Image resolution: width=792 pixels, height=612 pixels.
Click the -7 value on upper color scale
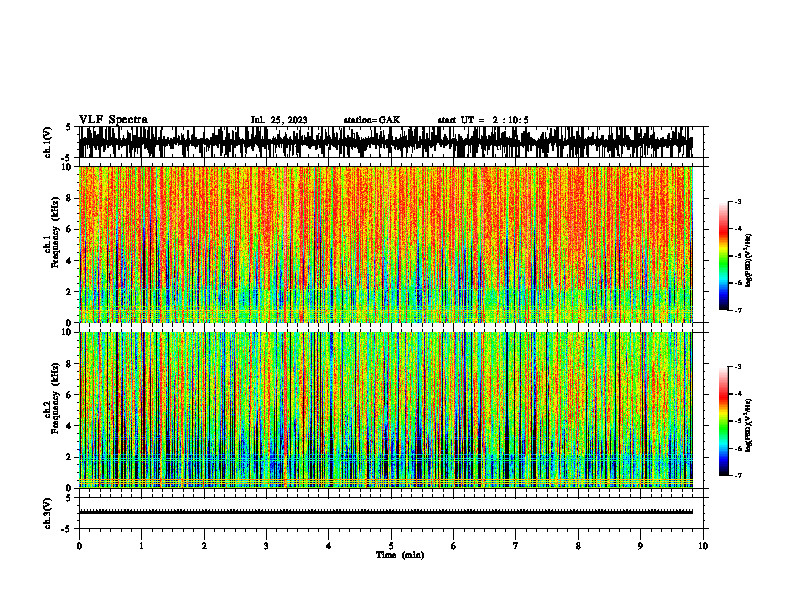pos(737,310)
